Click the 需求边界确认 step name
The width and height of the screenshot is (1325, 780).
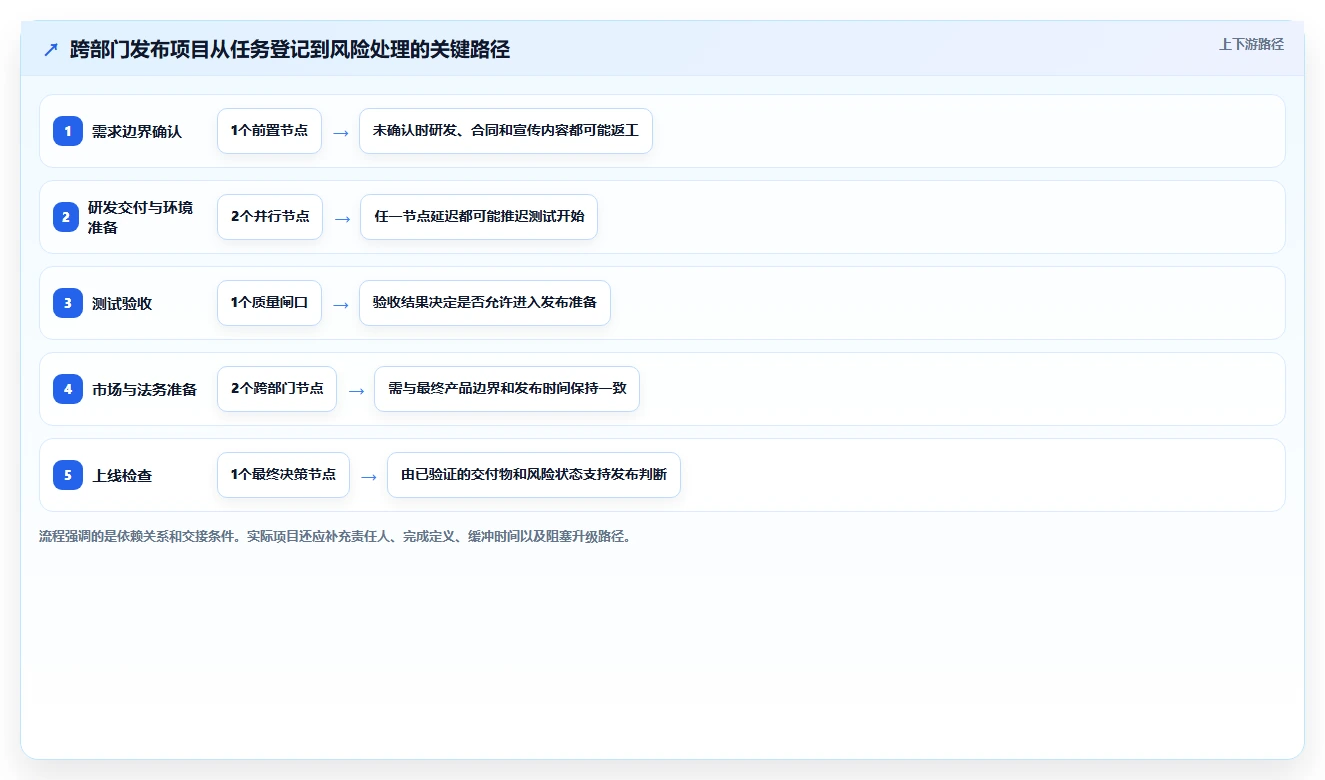[x=137, y=131]
